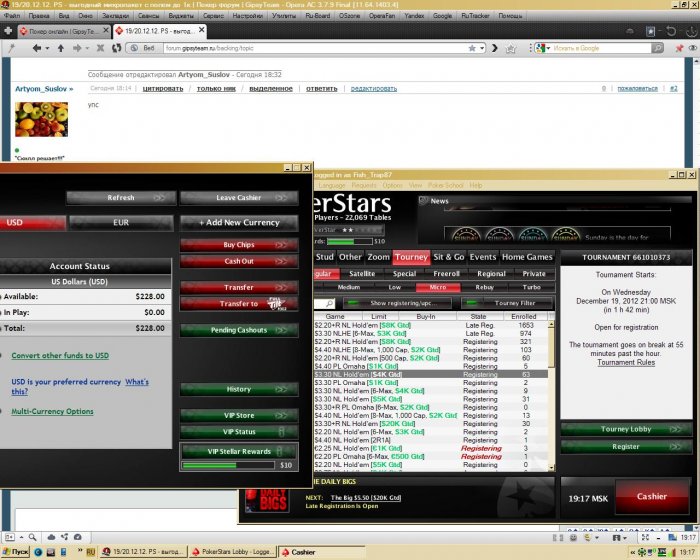Toggle Micro stakes filter in lobby

click(x=438, y=287)
